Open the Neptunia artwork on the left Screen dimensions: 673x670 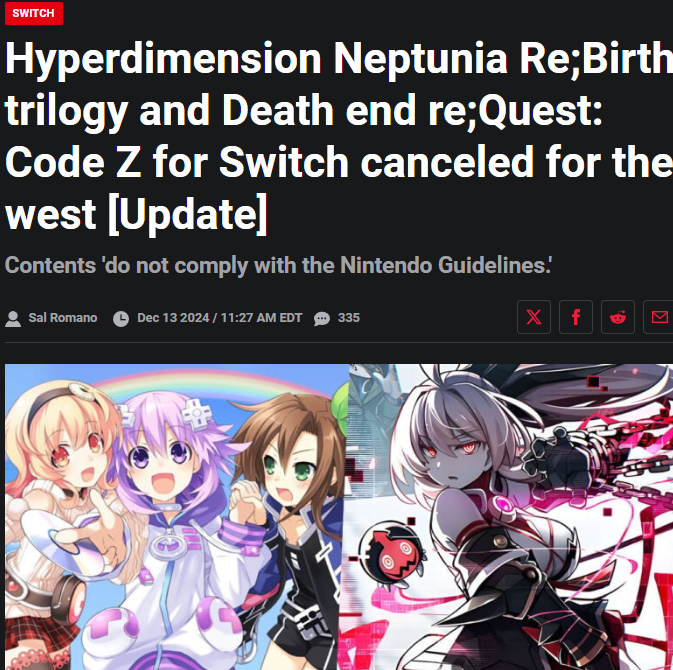176,517
